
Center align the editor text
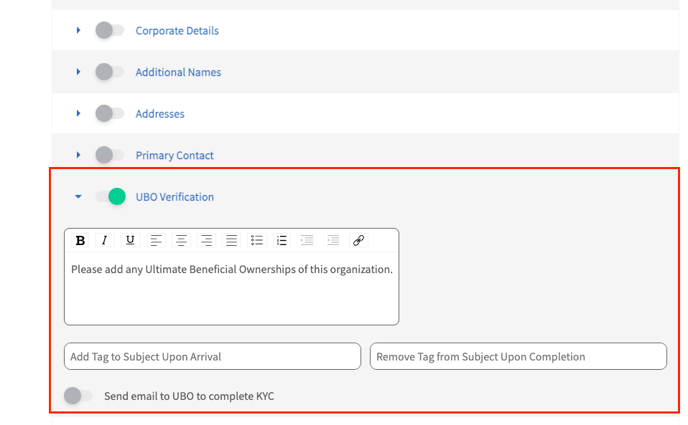(x=181, y=240)
